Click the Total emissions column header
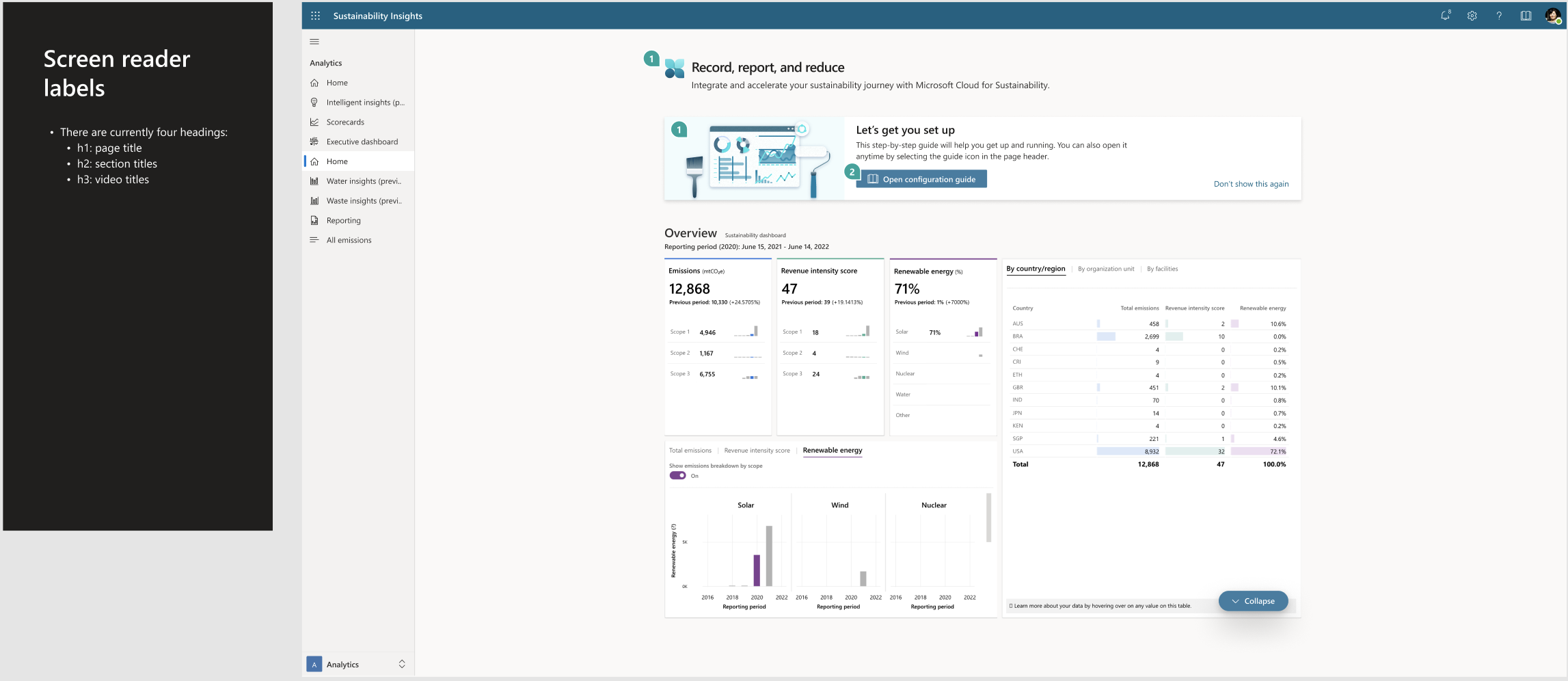 pos(1139,308)
